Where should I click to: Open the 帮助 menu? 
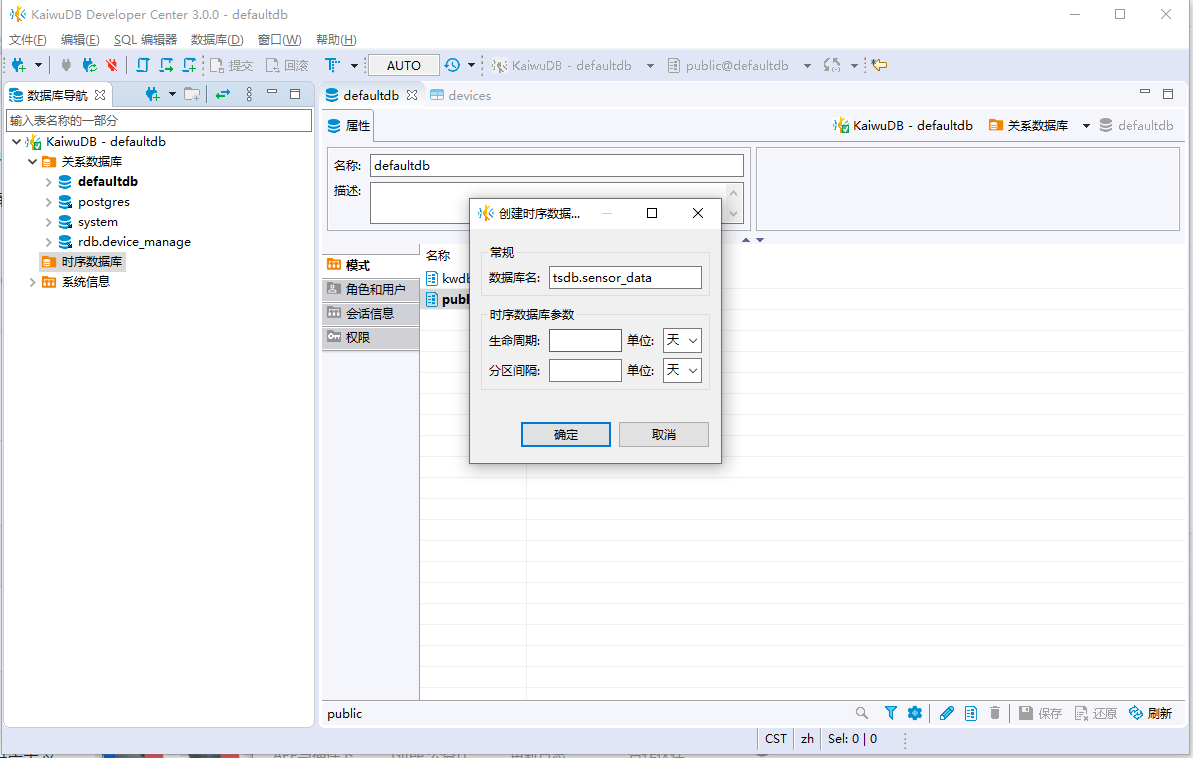click(336, 40)
